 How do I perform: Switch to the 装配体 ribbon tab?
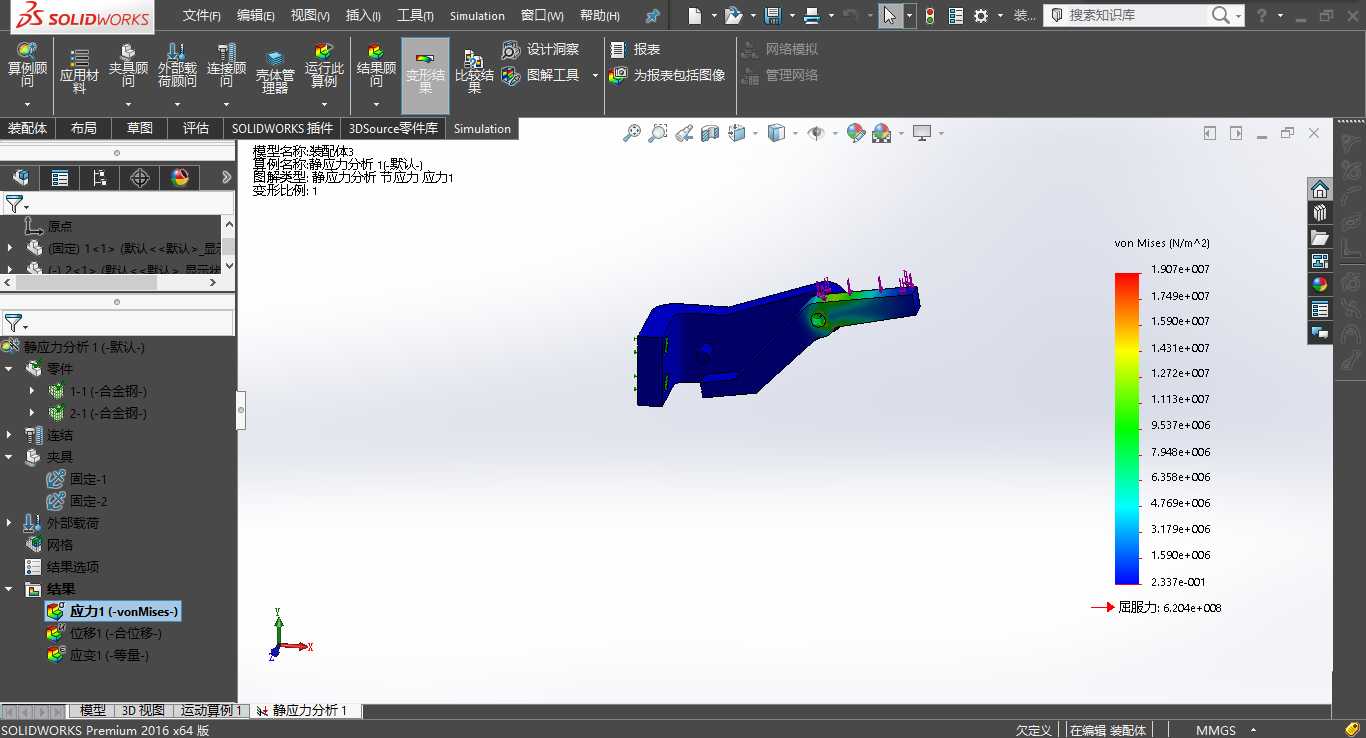pyautogui.click(x=27, y=128)
